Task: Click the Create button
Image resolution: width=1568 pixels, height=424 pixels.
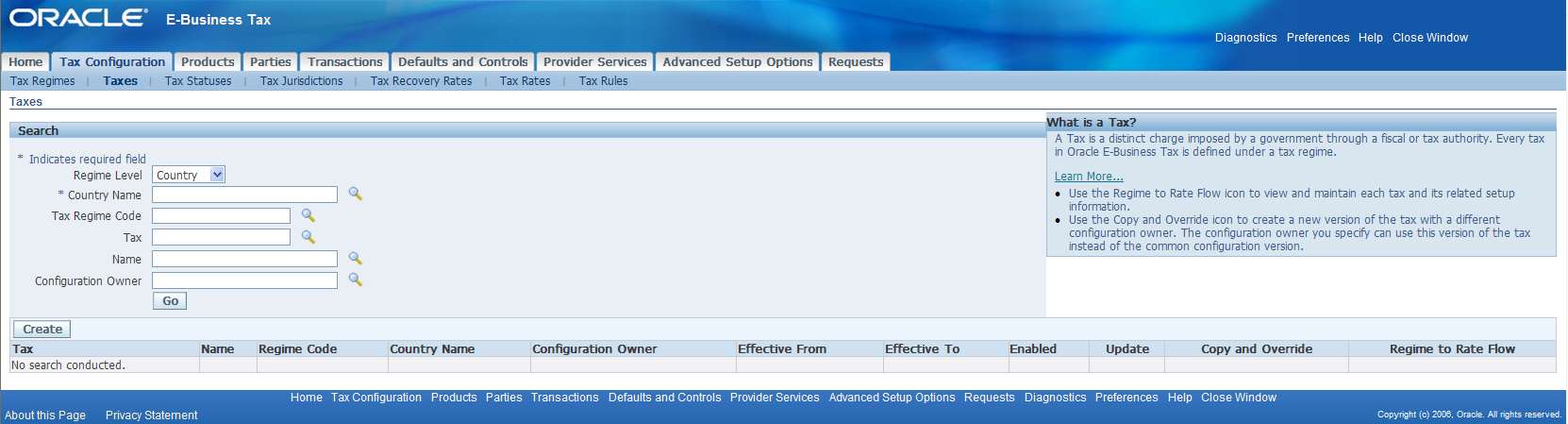Action: point(42,330)
